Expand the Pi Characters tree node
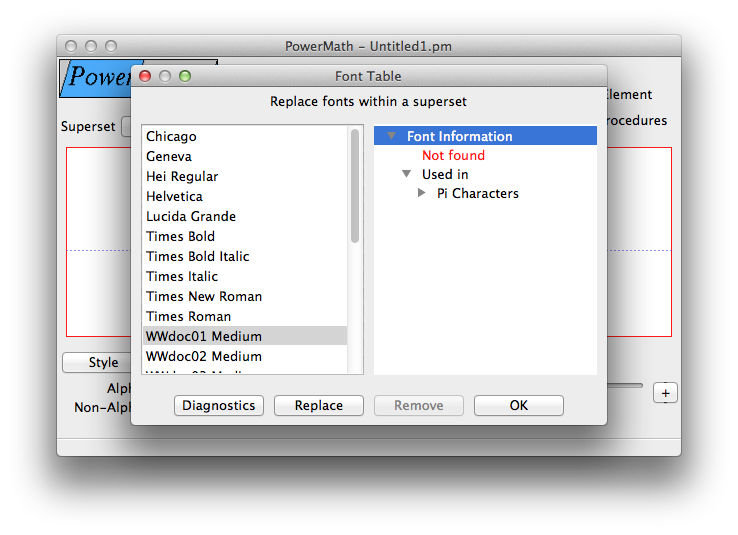The height and width of the screenshot is (535, 738). (x=422, y=192)
